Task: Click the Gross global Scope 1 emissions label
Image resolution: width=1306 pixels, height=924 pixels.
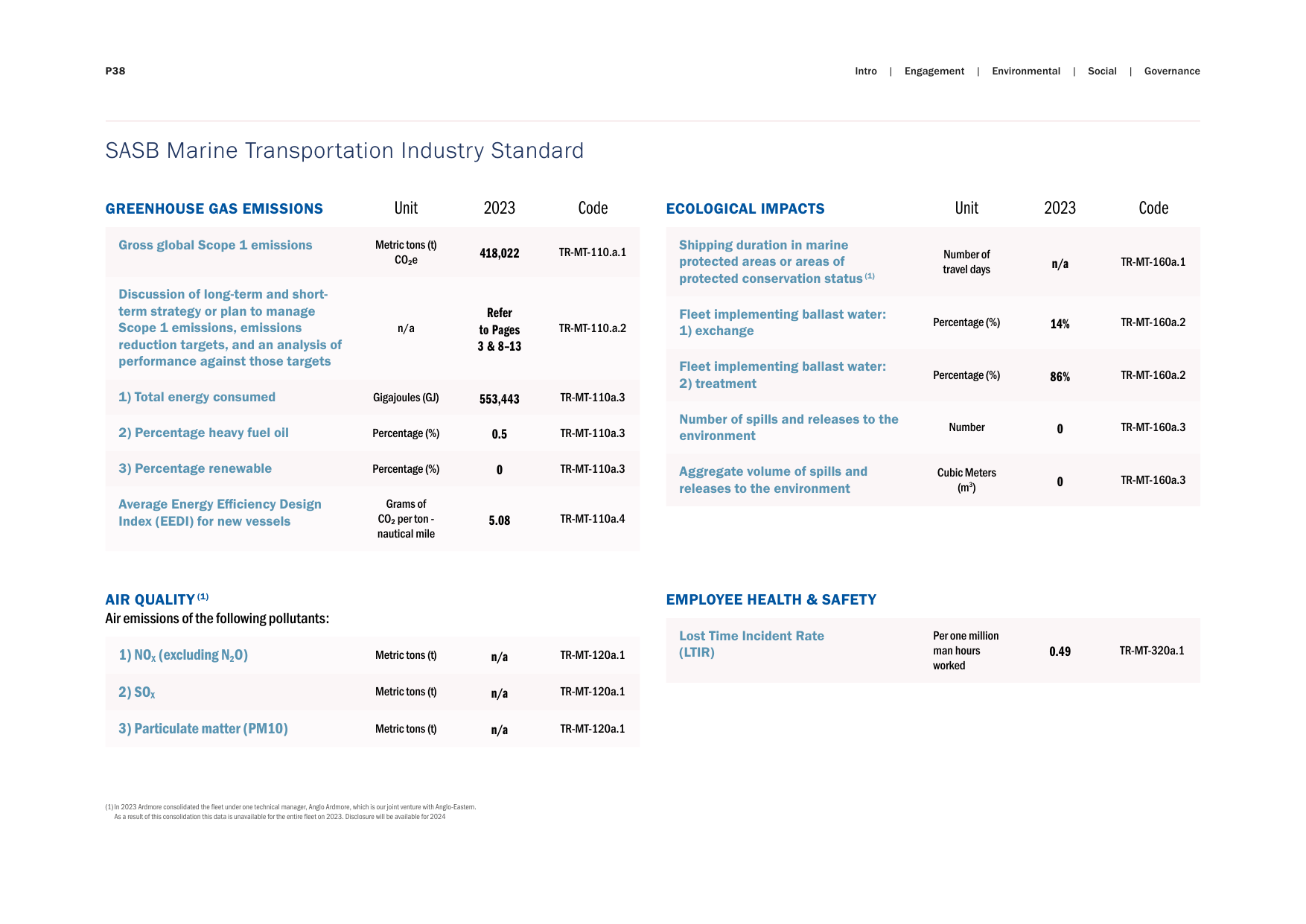Action: [215, 245]
